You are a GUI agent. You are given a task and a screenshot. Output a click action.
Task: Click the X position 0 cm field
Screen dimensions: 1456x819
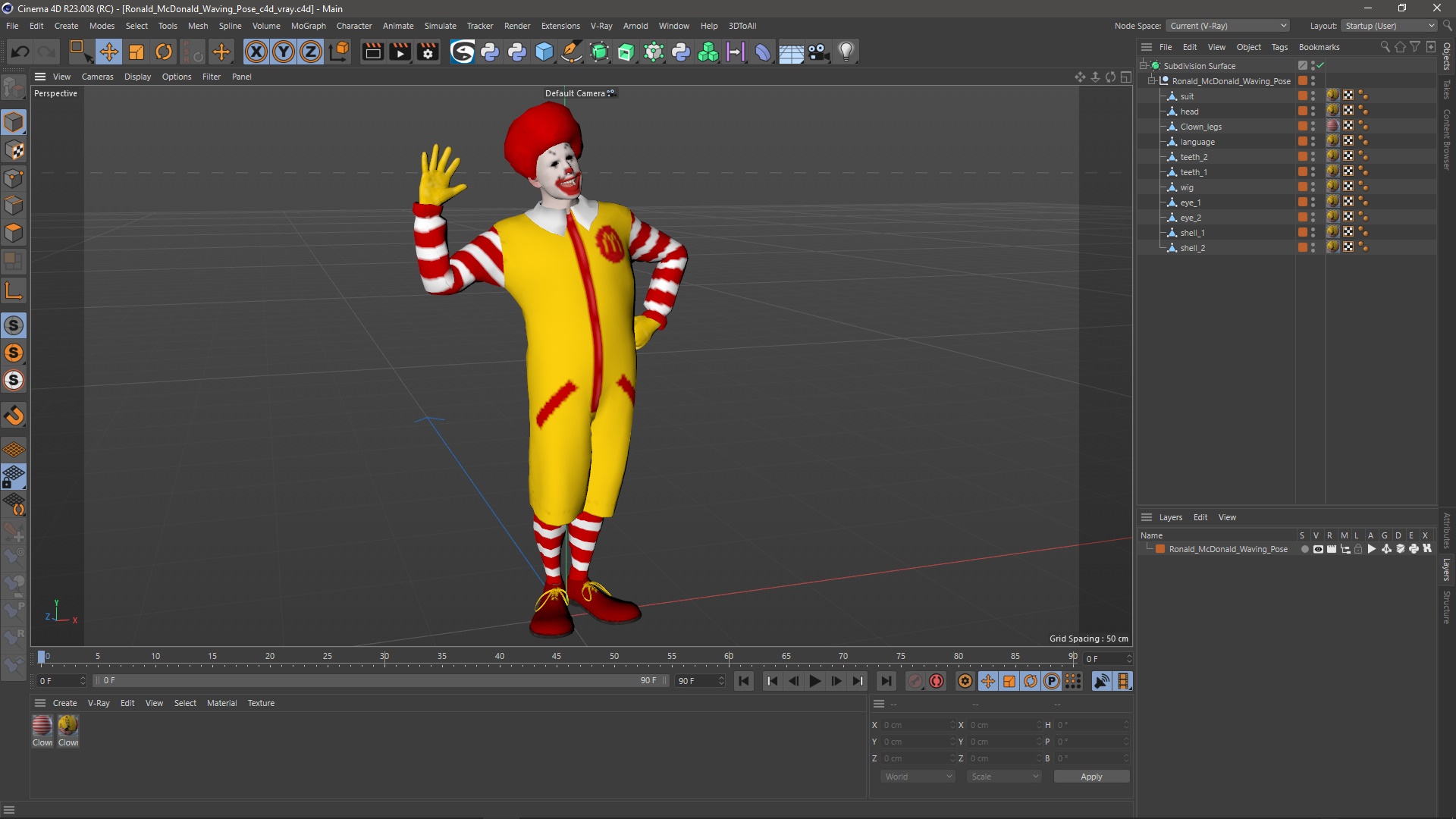(x=918, y=725)
